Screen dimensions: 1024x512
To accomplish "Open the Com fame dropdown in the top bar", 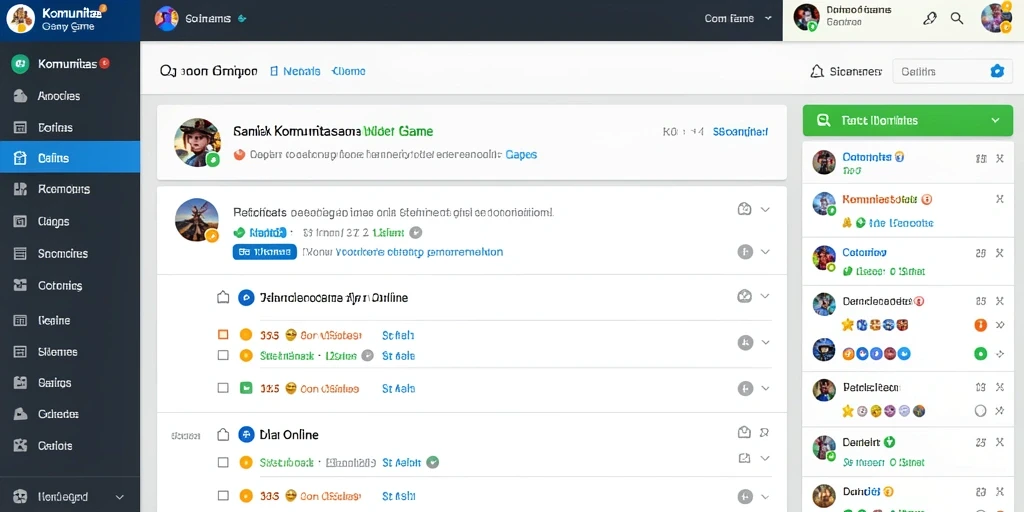I will [x=738, y=18].
